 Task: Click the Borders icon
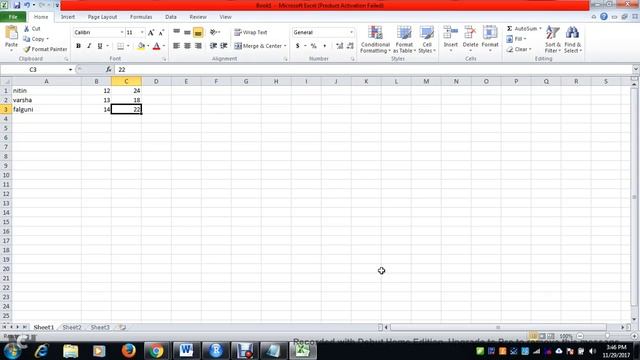point(120,46)
